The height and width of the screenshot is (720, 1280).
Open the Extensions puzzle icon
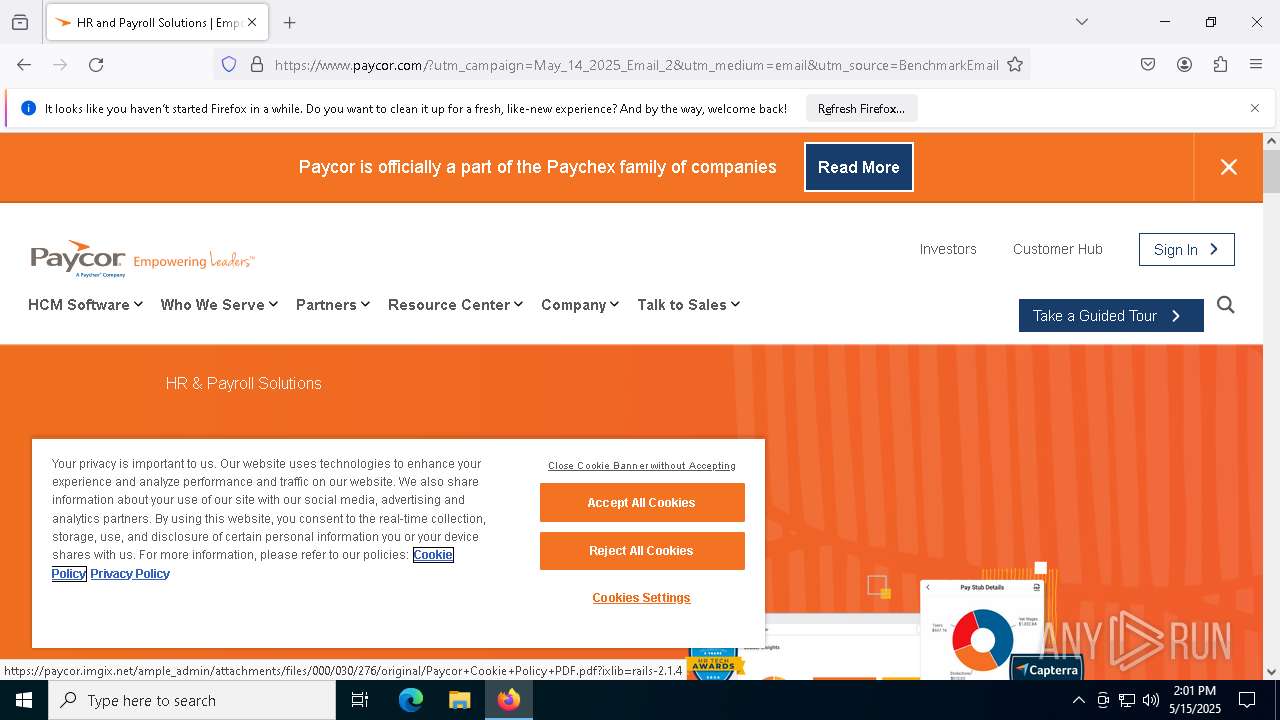tap(1220, 64)
